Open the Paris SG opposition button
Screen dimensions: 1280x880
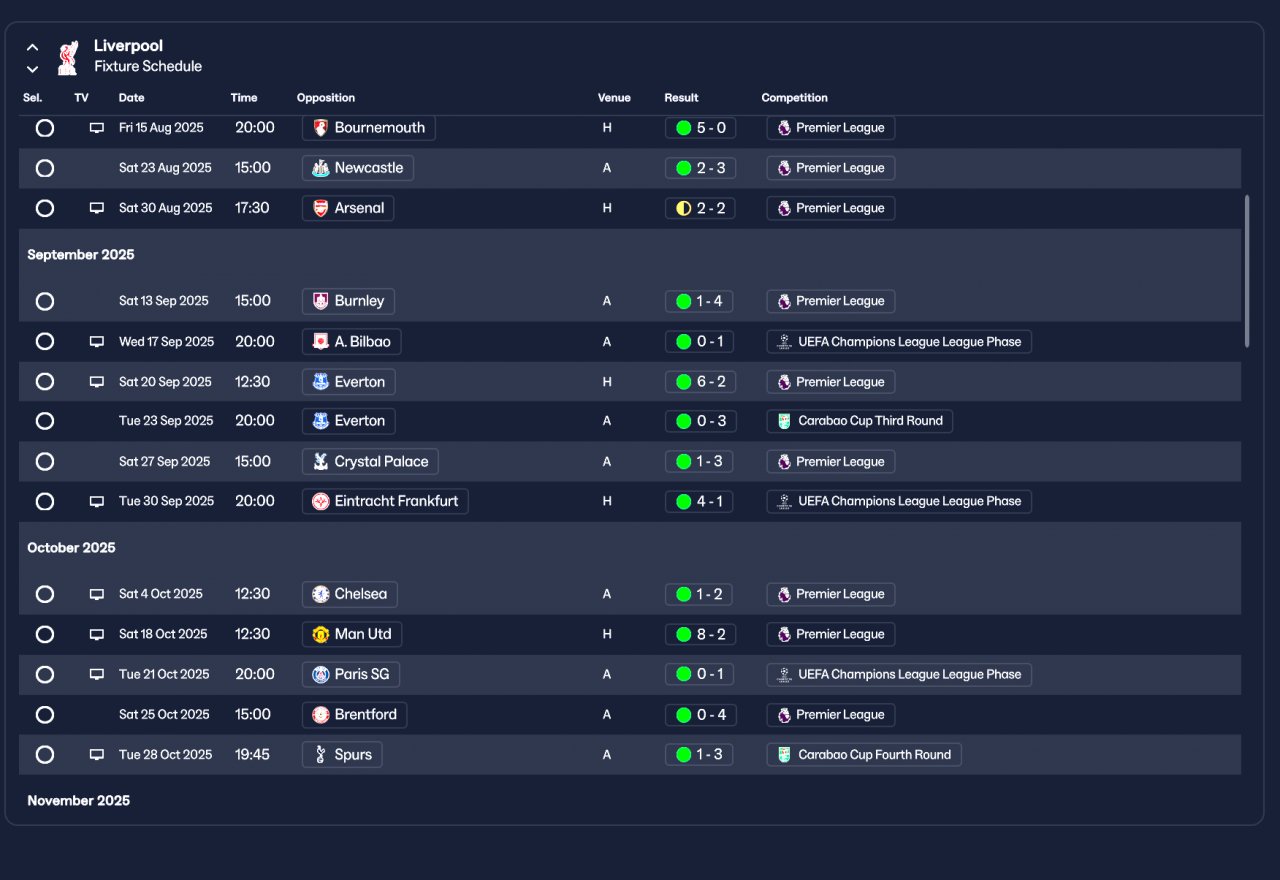coord(351,674)
